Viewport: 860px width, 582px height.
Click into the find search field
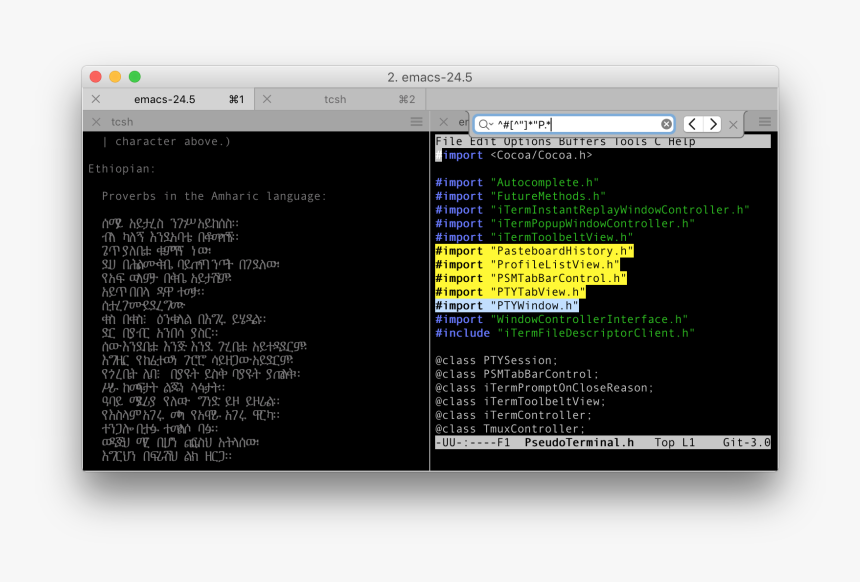[576, 125]
